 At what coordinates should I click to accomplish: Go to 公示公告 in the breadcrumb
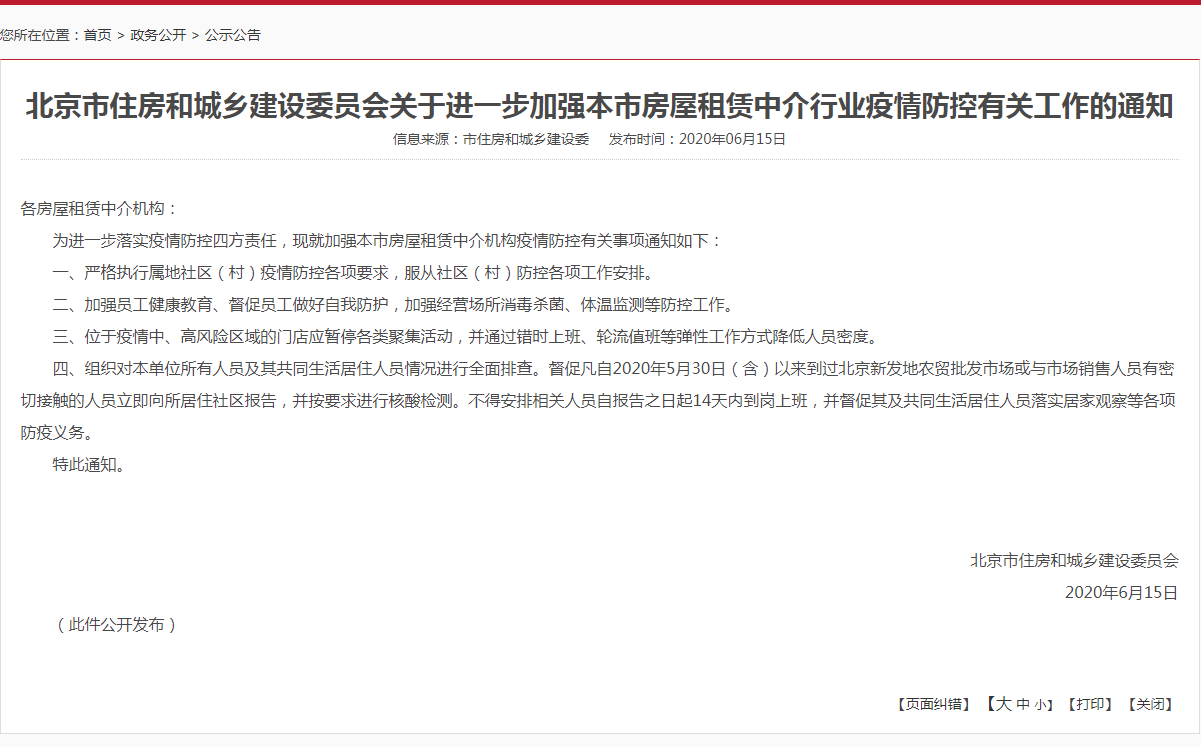(233, 35)
